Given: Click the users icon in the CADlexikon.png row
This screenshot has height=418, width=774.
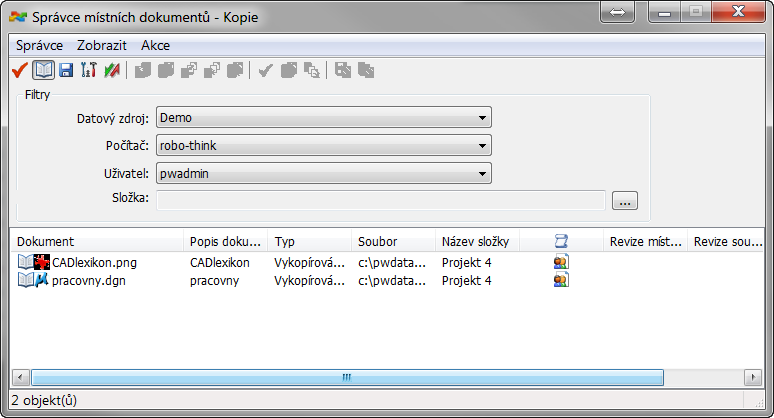Looking at the screenshot, I should (561, 263).
